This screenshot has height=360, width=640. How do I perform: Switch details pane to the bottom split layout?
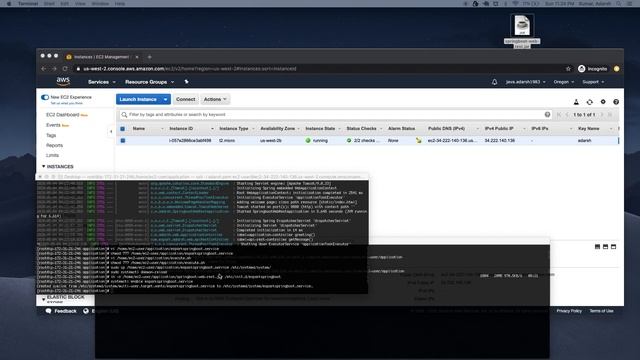(605, 247)
